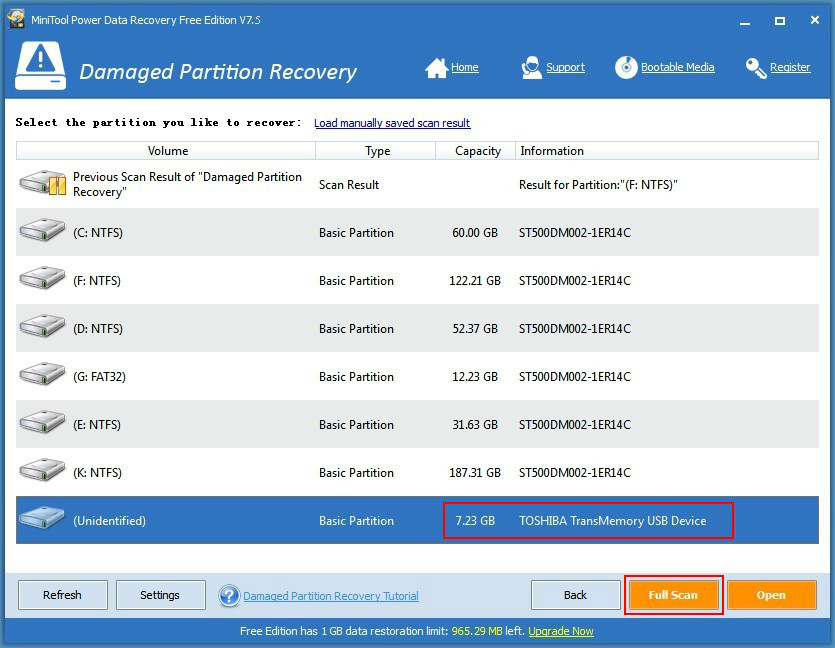This screenshot has height=648, width=835.
Task: Click Result for Partition:"(F: NTFS)" text
Action: click(x=598, y=185)
